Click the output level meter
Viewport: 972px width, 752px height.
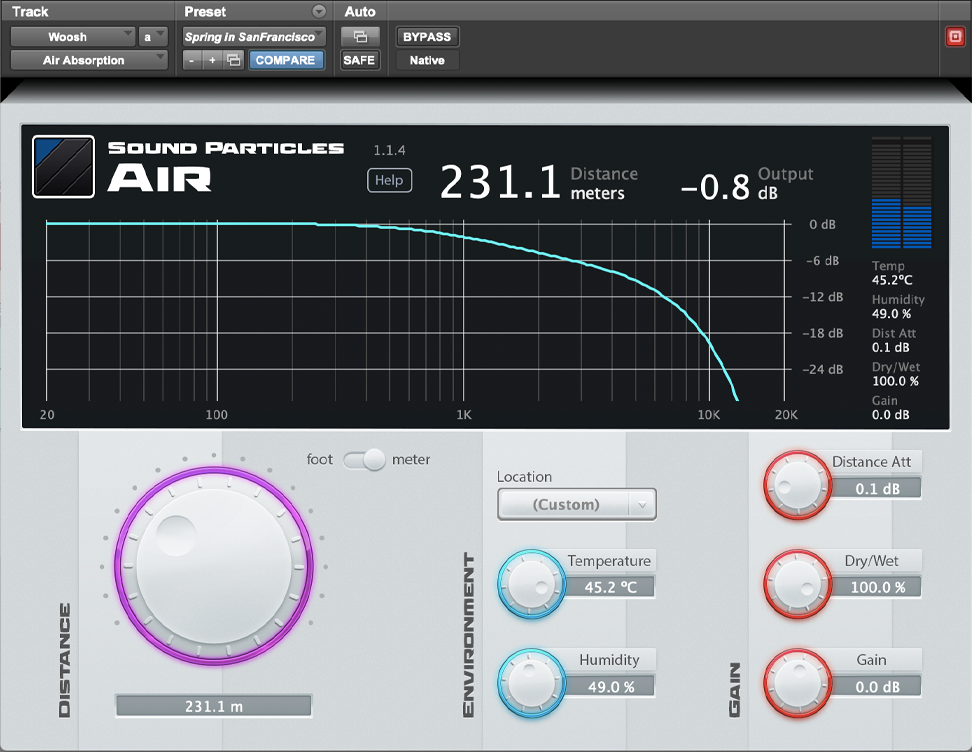click(901, 193)
